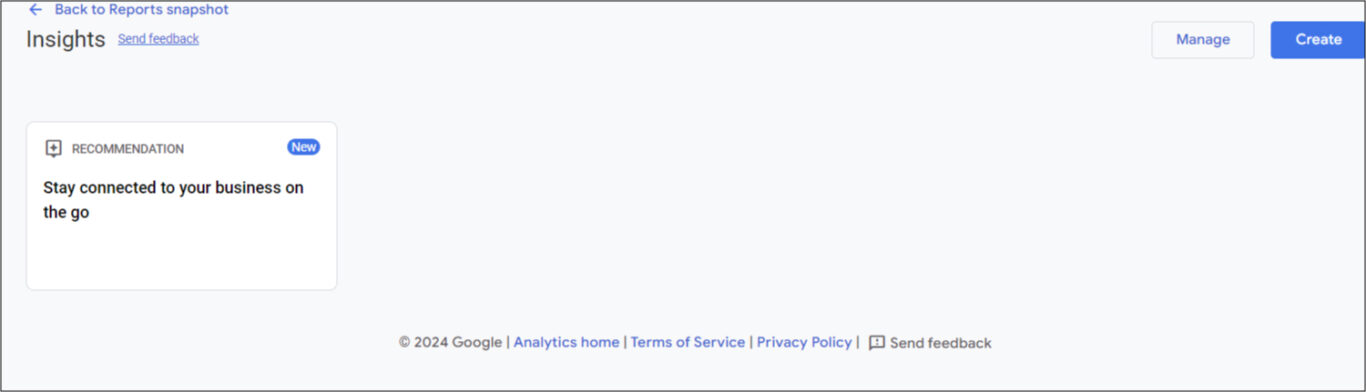Click the word 'snapshot' in back link
Viewport: 1366px width, 392px height.
[x=196, y=10]
